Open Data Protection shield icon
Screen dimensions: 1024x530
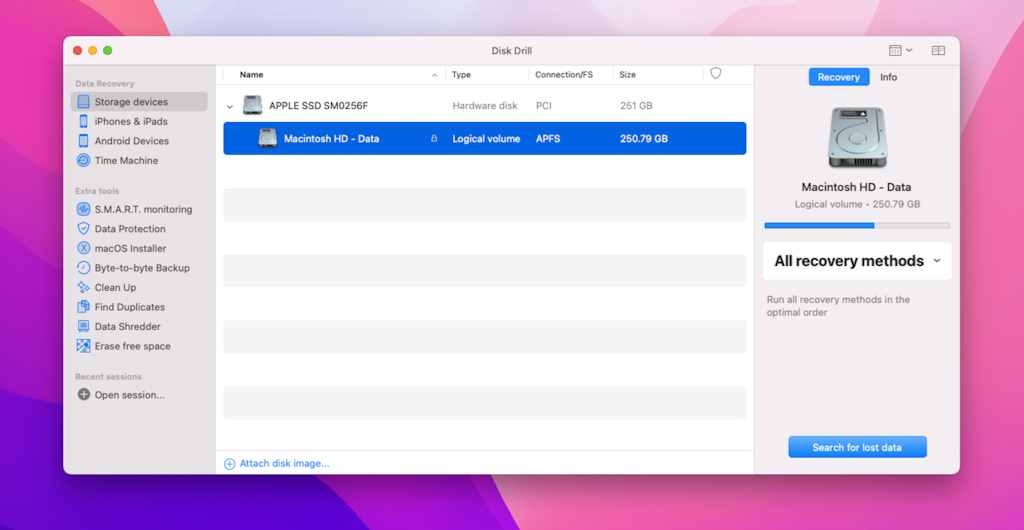pos(84,229)
